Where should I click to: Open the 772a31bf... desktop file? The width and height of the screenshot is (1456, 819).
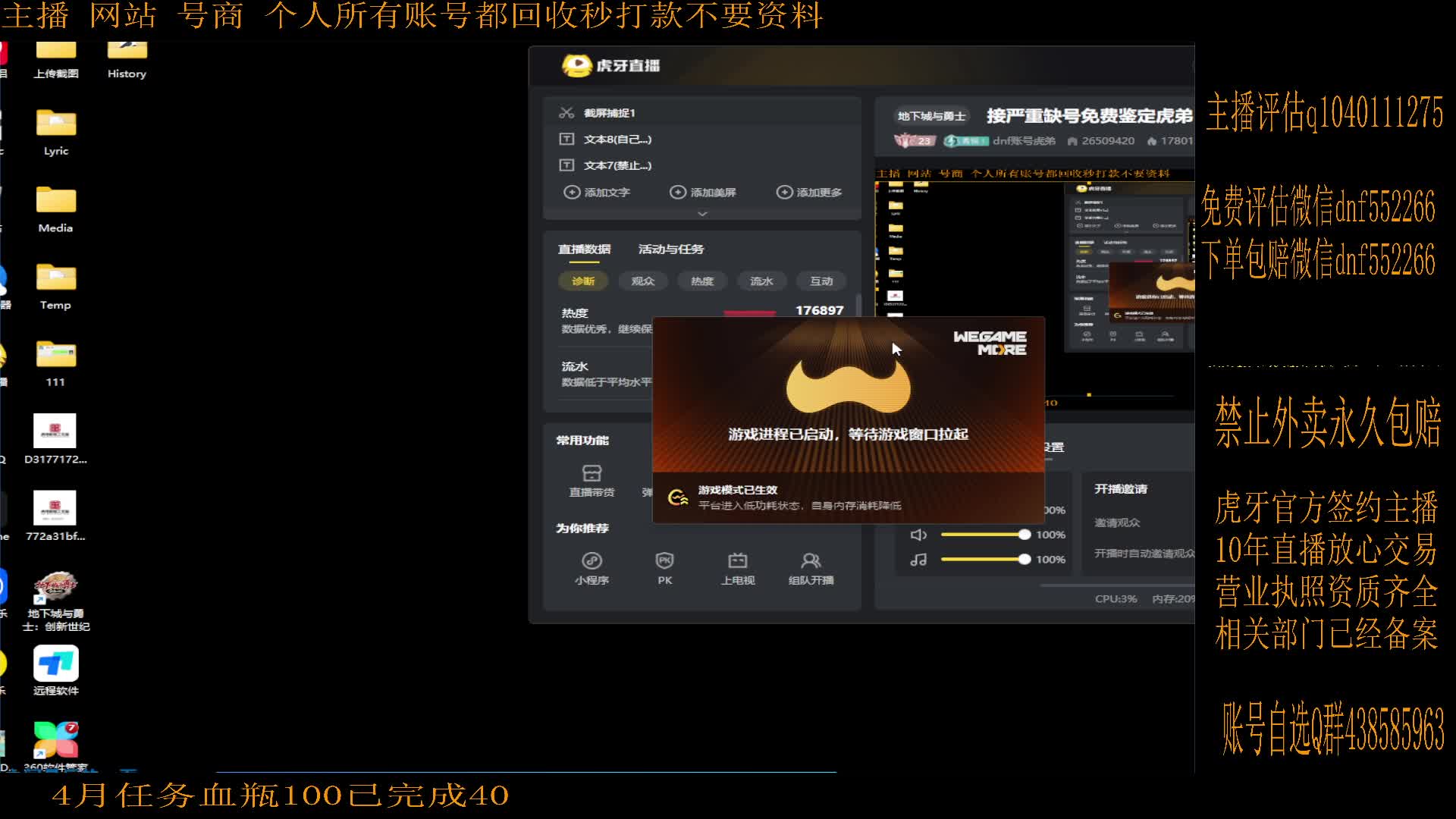(x=55, y=516)
